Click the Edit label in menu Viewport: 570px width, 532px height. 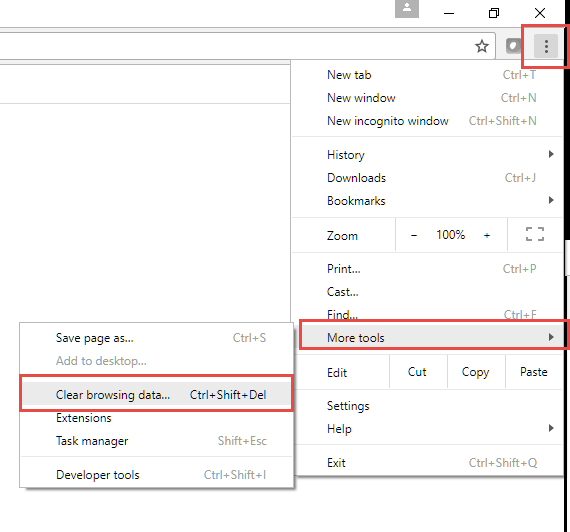click(337, 373)
